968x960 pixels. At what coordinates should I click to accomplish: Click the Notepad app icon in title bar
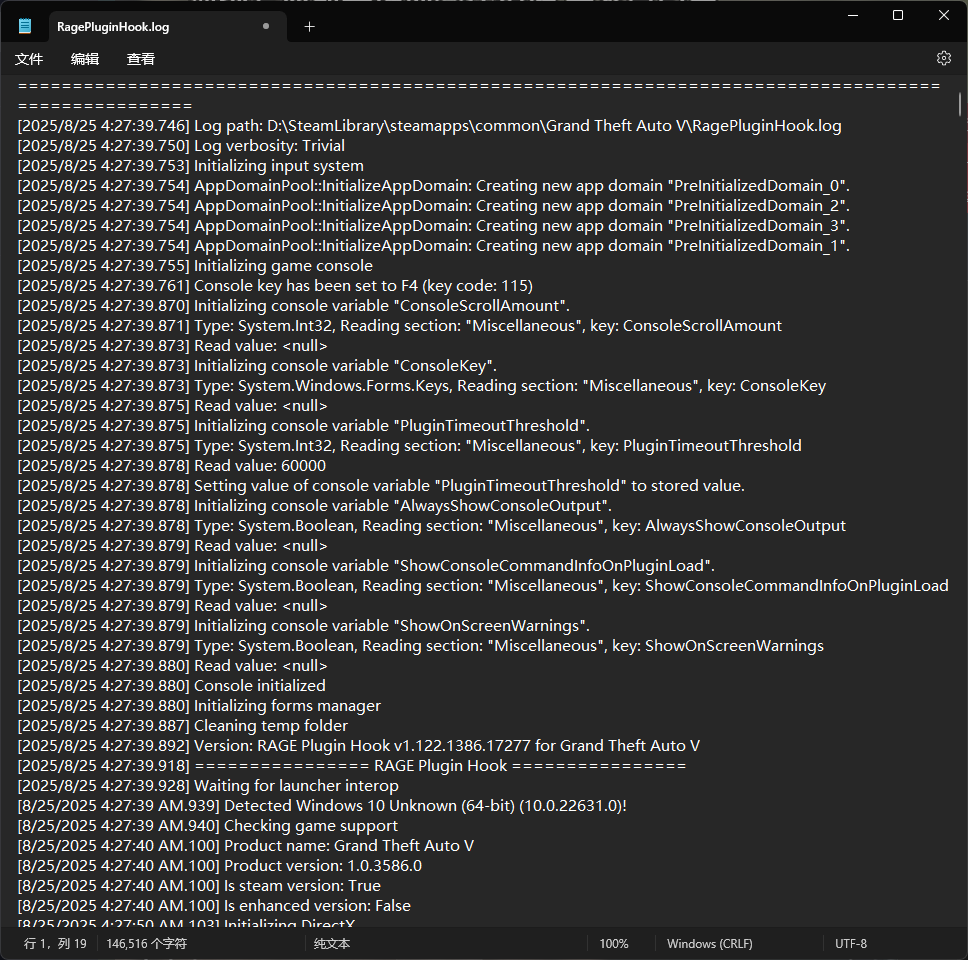click(25, 26)
